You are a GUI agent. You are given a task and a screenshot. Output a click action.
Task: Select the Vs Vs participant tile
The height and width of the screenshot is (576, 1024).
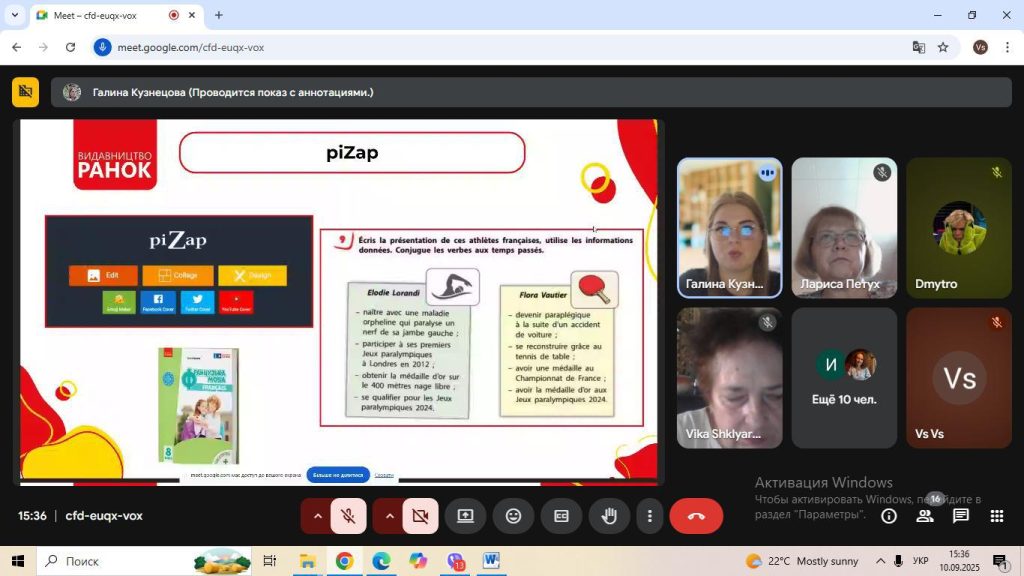pyautogui.click(x=959, y=378)
